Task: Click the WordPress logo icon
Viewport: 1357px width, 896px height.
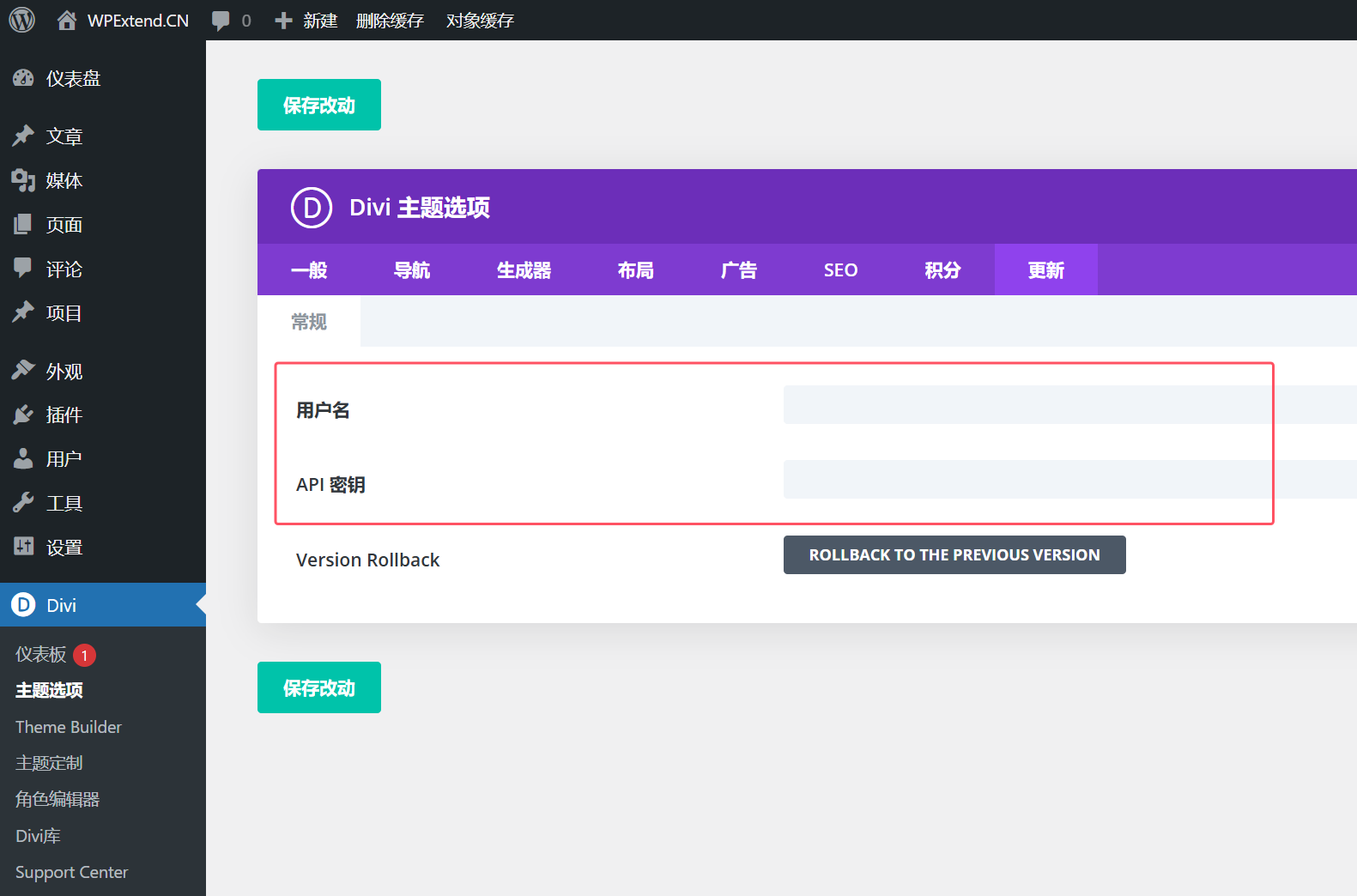Action: tap(22, 20)
